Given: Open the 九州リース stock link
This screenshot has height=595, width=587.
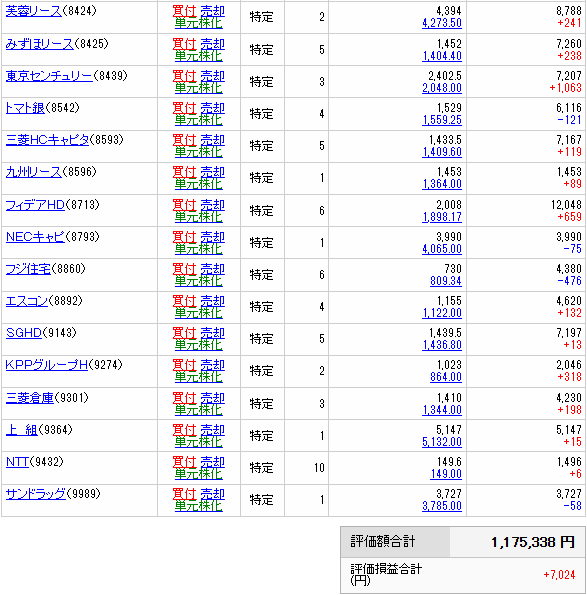Looking at the screenshot, I should (33, 172).
